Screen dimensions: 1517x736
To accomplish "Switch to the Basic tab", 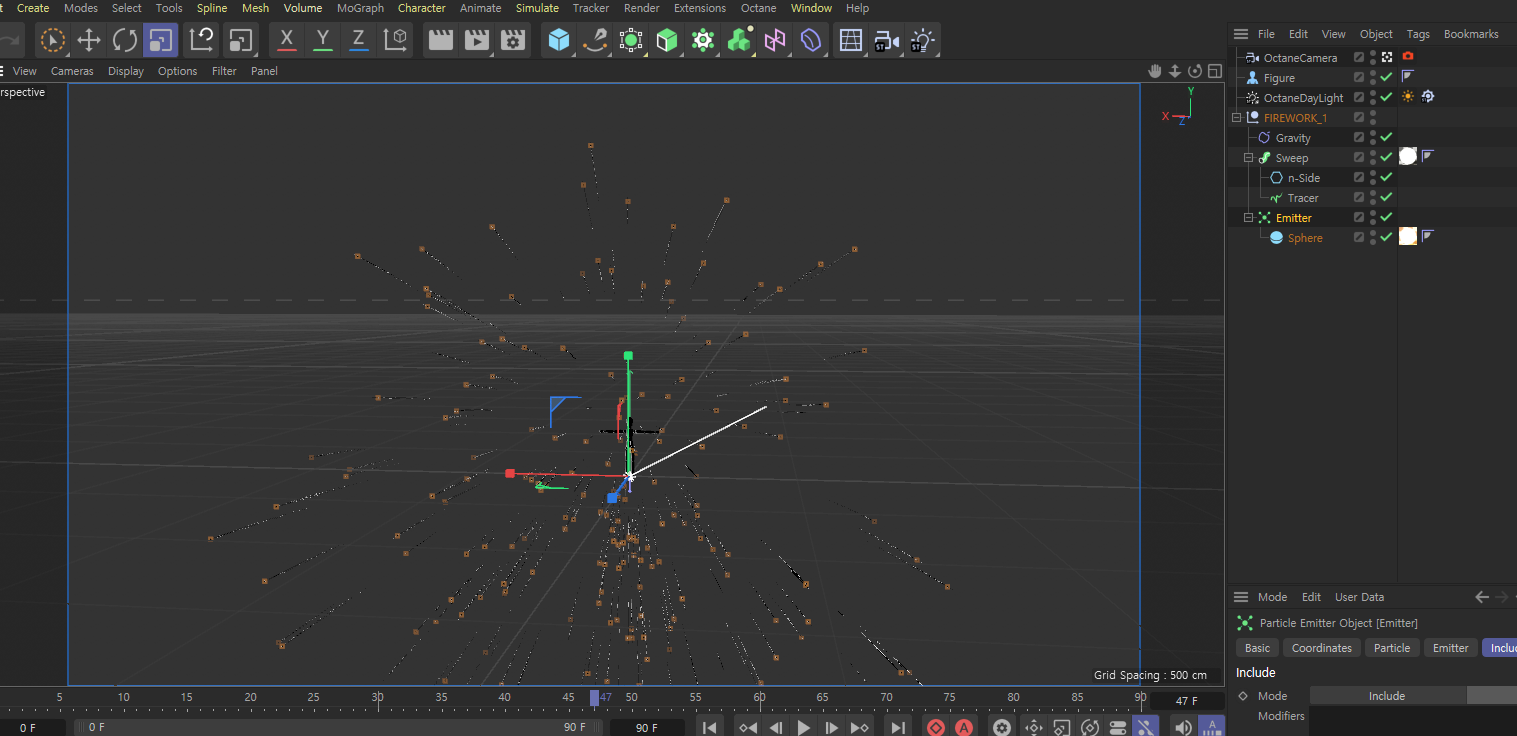I will pos(1258,648).
